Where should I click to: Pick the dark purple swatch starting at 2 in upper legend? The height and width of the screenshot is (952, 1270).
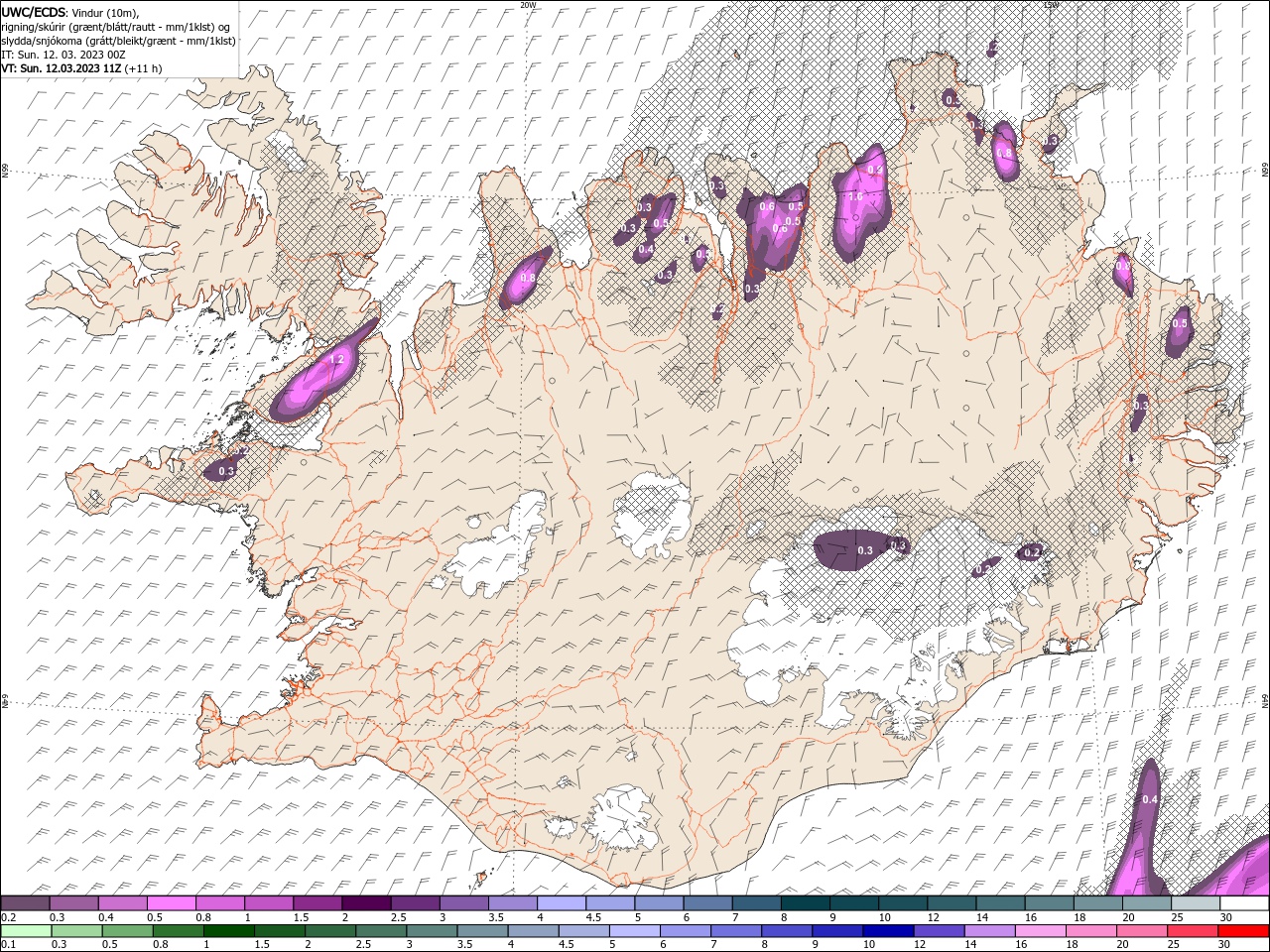click(x=367, y=903)
